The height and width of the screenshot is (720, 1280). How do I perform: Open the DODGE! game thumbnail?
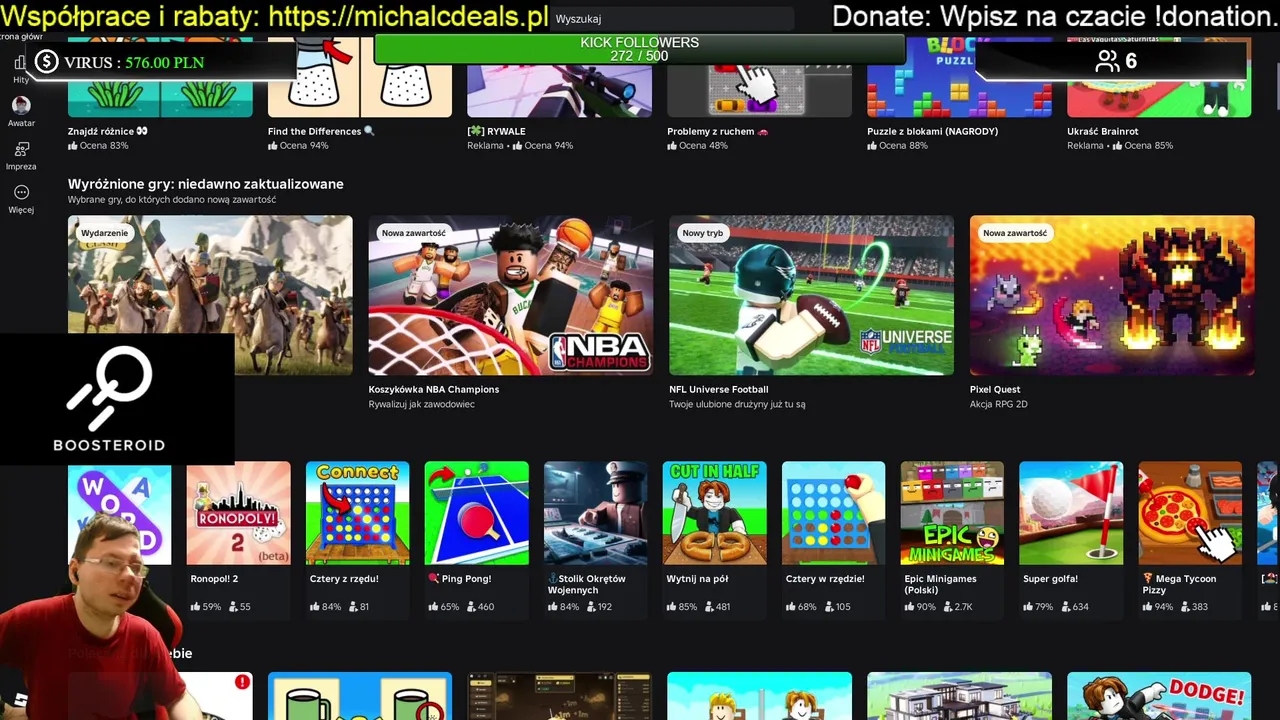[1160, 696]
